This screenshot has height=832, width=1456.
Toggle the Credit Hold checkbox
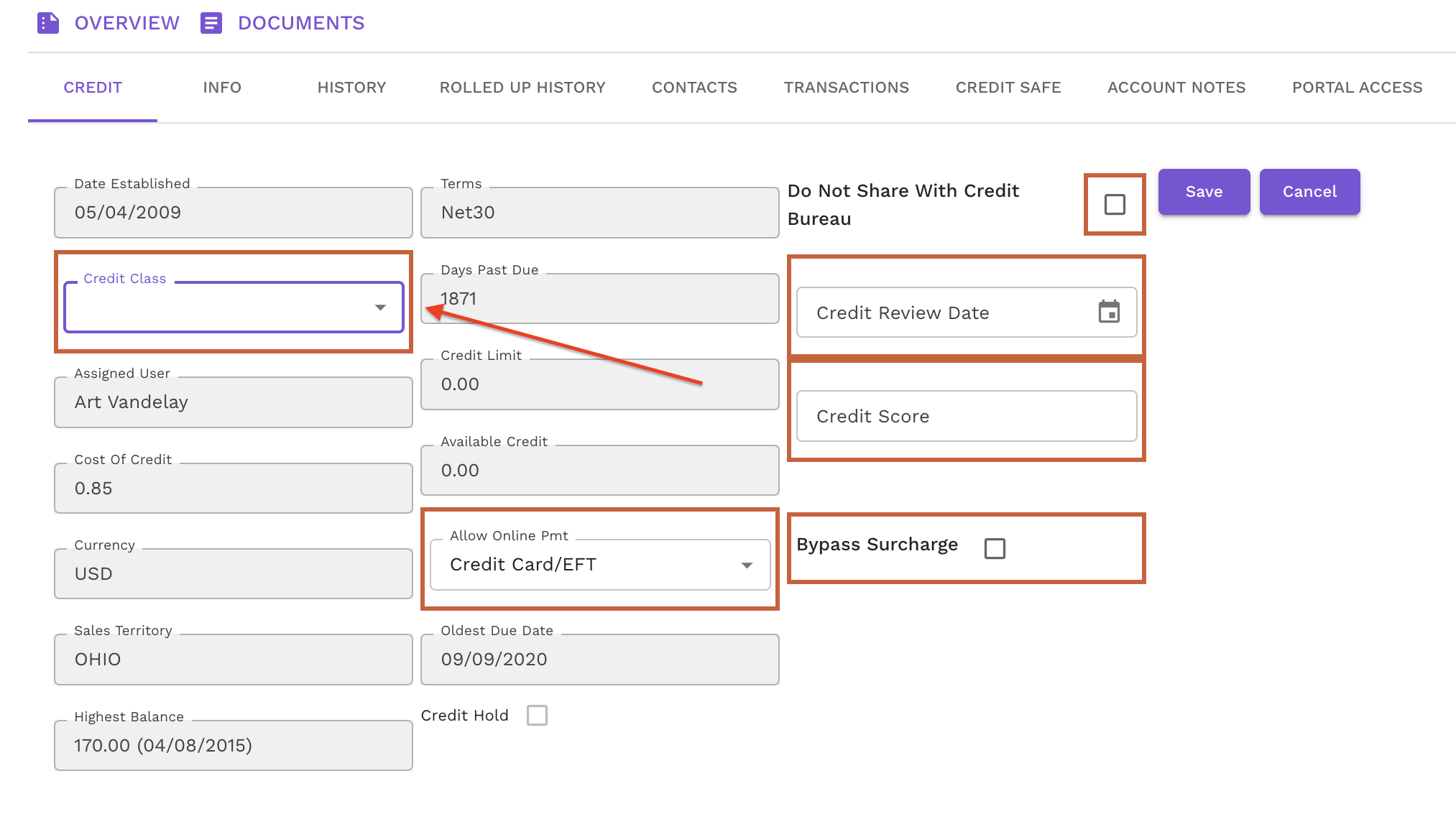(x=537, y=716)
